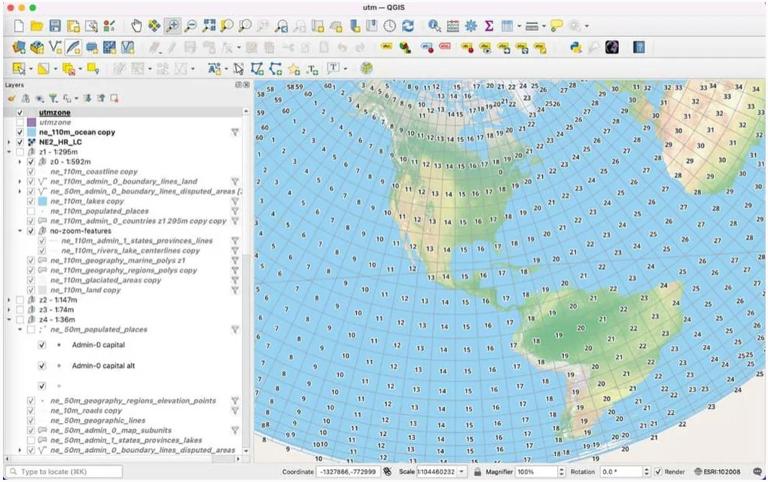The width and height of the screenshot is (768, 482).
Task: Click New Shapefile Layer icon
Action: click(x=55, y=48)
